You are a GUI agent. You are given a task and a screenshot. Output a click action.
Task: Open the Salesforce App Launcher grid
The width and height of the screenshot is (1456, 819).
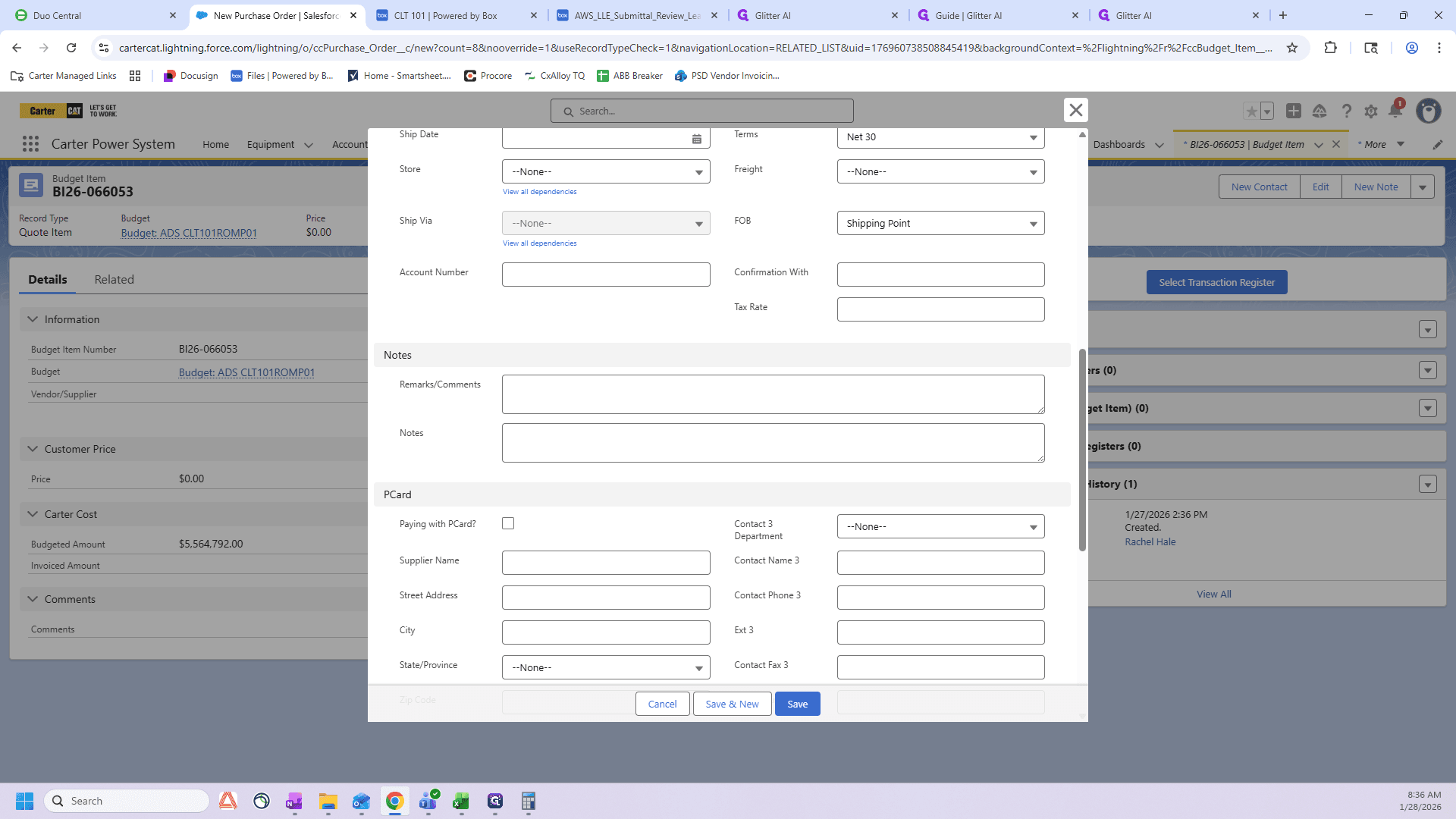30,144
